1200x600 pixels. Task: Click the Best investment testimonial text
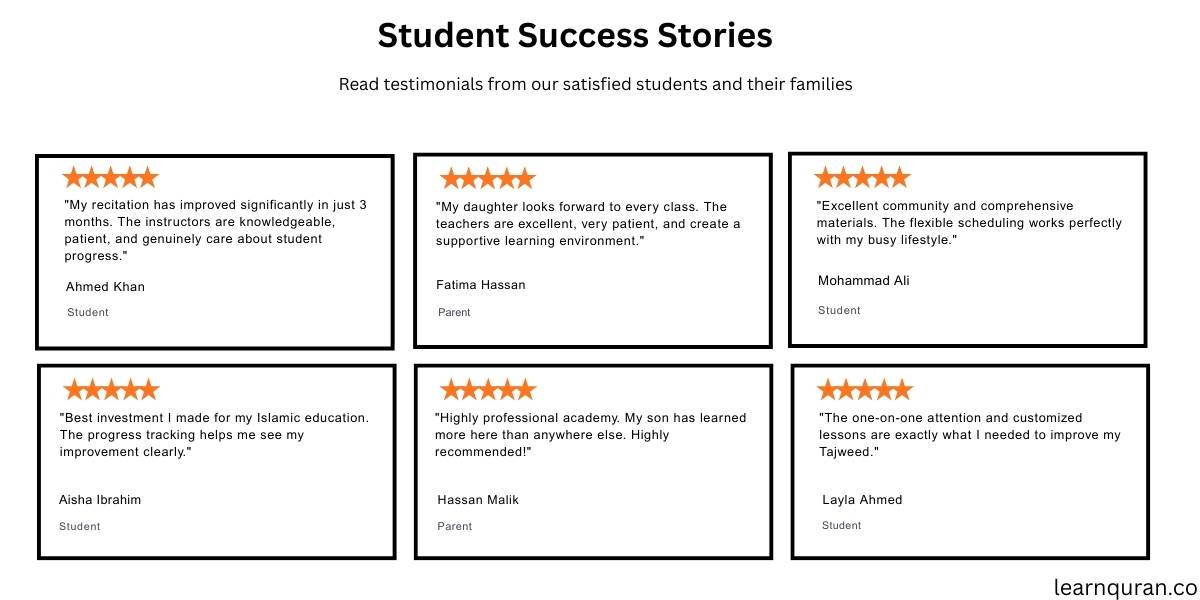214,435
